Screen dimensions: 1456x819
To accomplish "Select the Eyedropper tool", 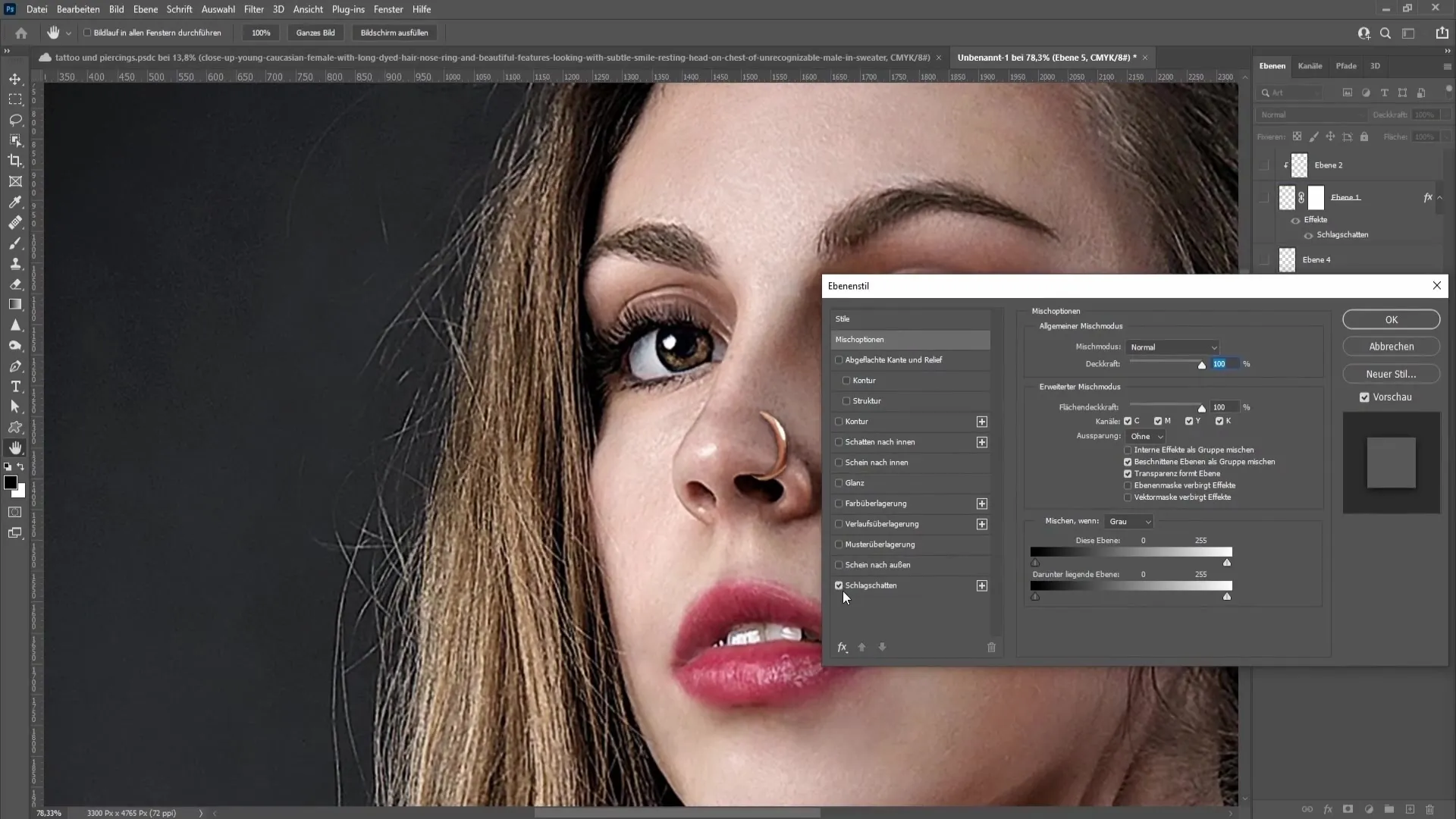I will click(x=15, y=201).
